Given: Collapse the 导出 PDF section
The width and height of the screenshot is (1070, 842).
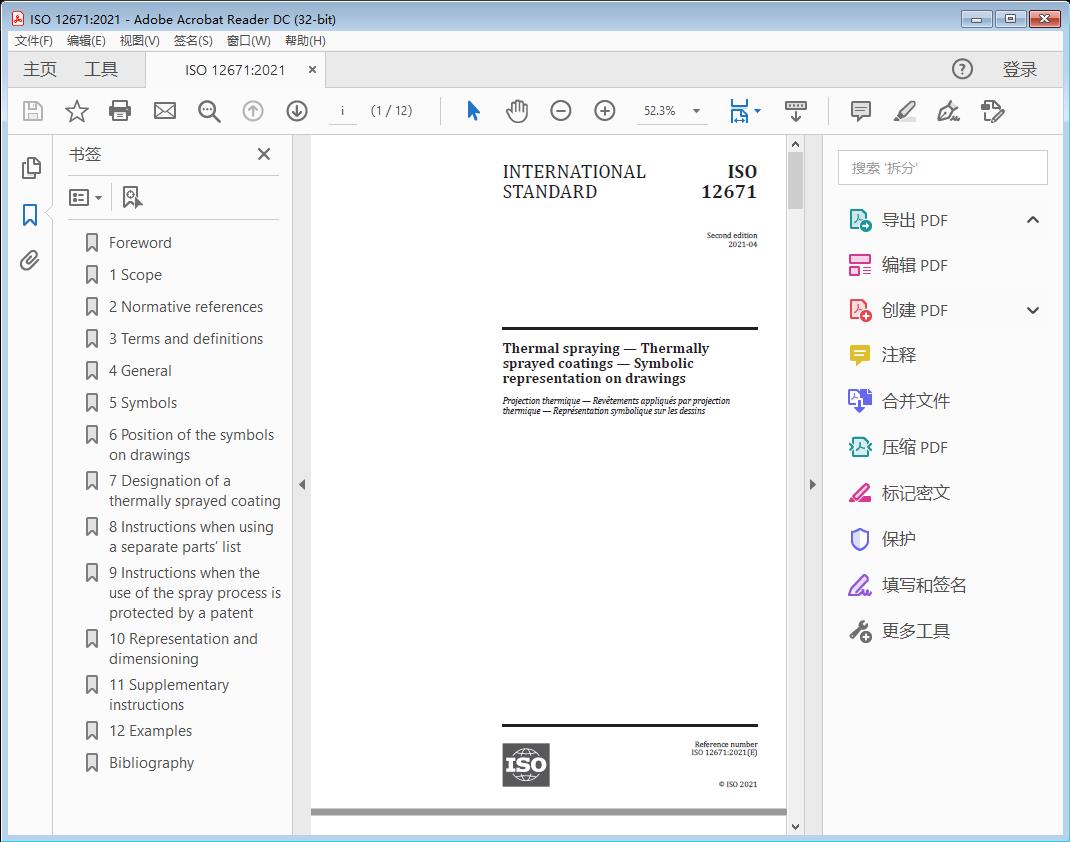Looking at the screenshot, I should coord(1033,220).
